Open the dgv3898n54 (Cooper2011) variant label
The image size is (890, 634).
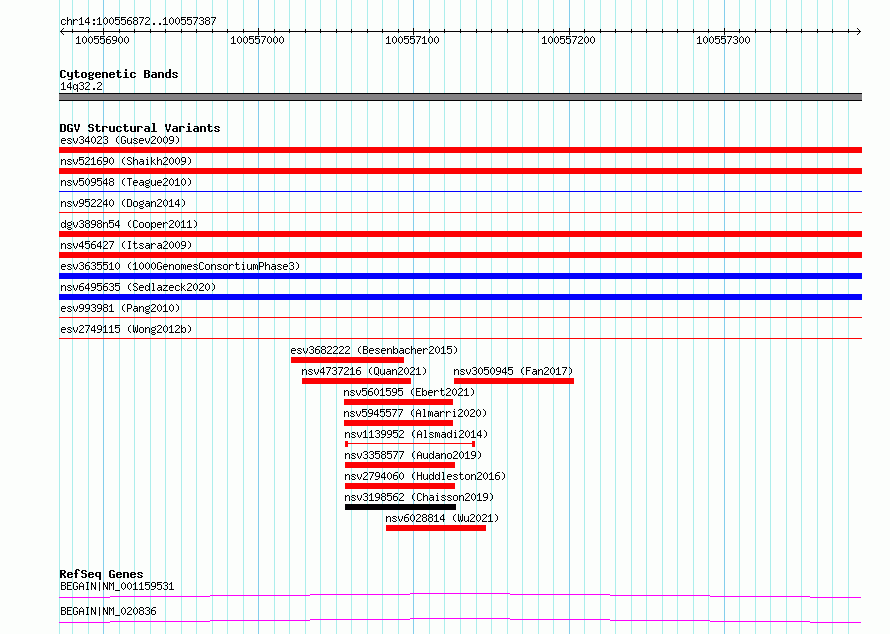pos(129,224)
